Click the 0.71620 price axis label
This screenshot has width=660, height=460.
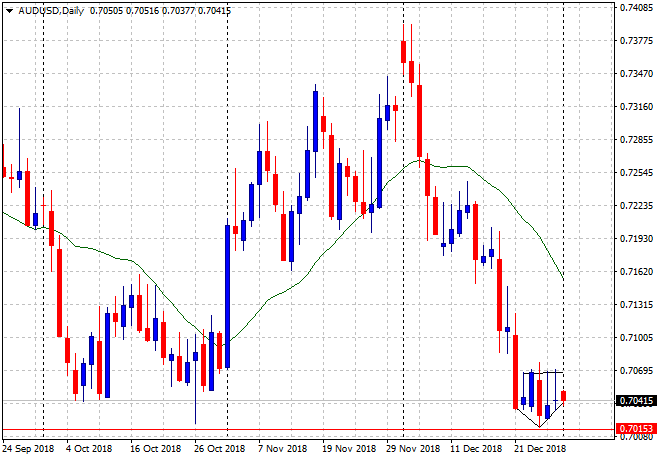[636, 271]
